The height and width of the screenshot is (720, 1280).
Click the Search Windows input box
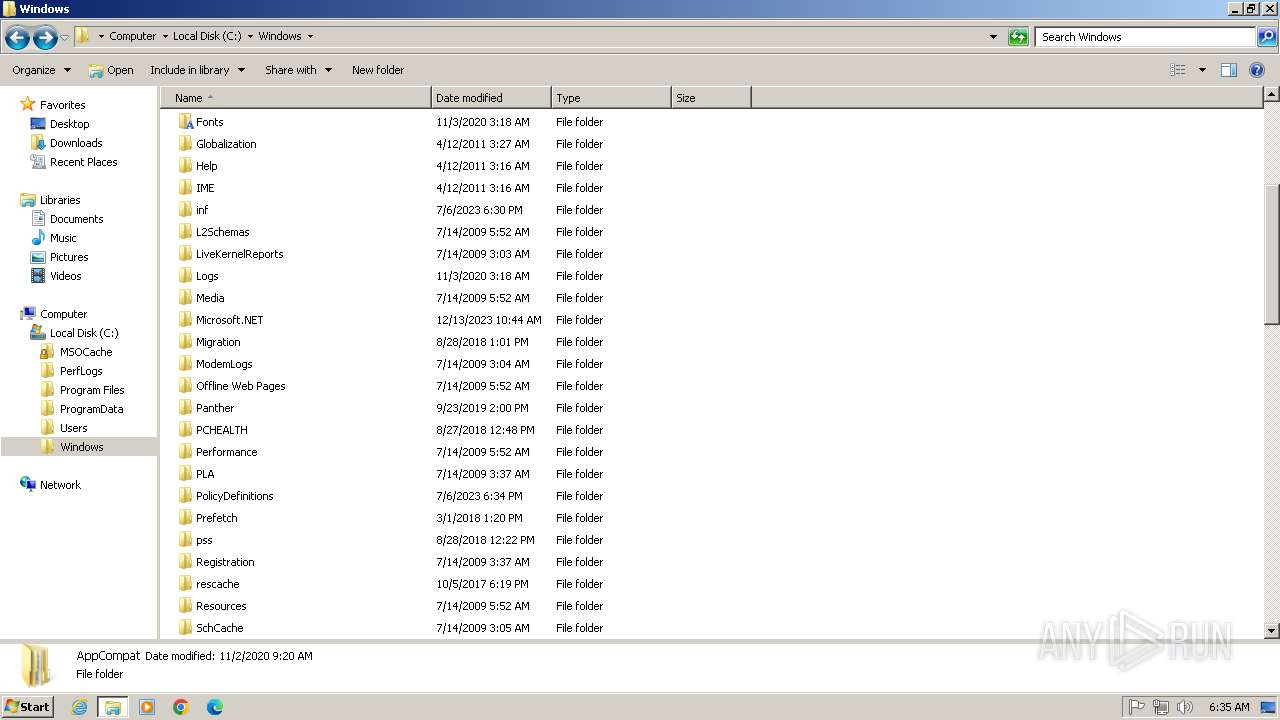click(1145, 37)
